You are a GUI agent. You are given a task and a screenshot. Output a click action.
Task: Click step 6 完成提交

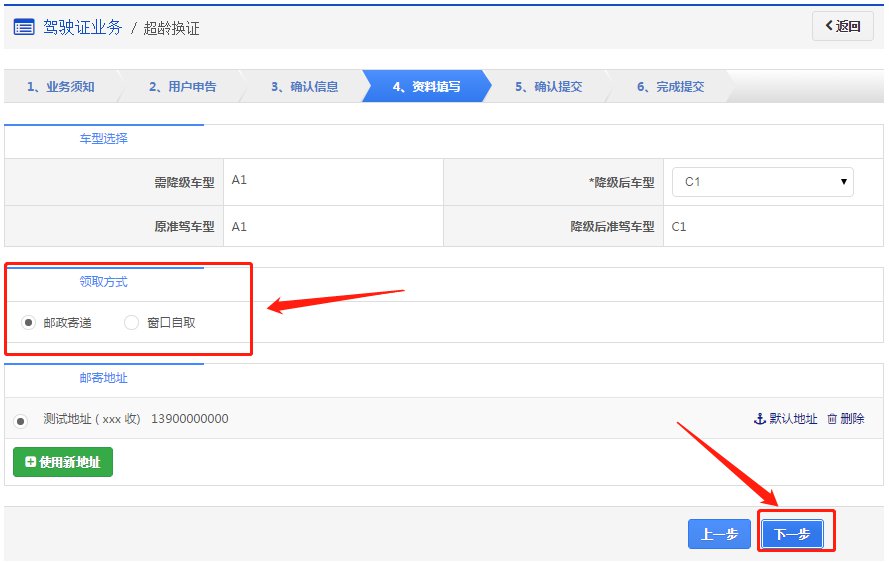point(670,87)
